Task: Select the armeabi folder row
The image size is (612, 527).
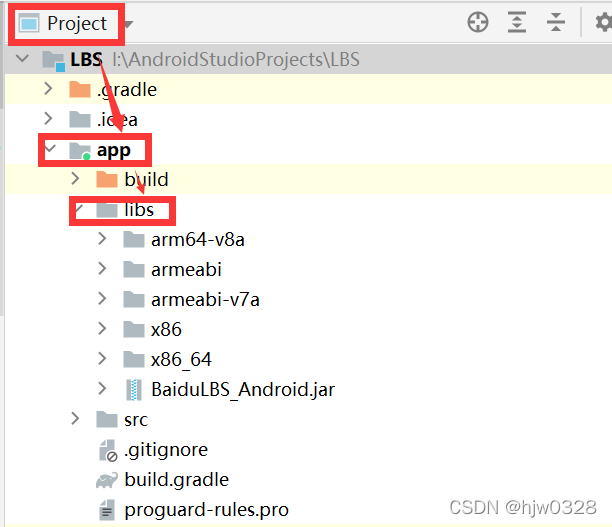Action: pyautogui.click(x=308, y=269)
